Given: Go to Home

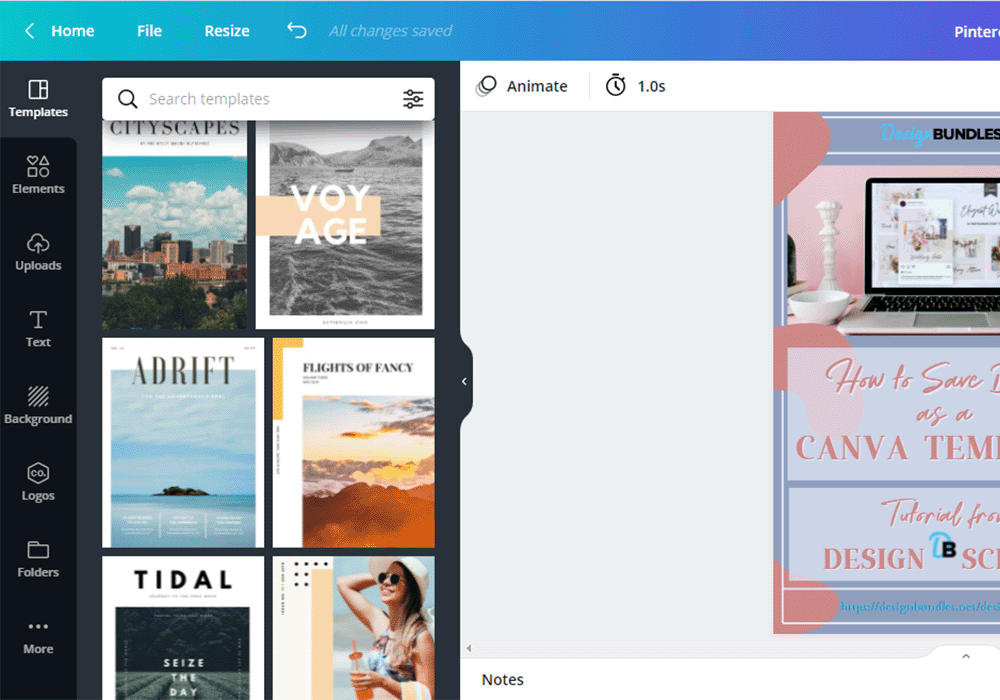Looking at the screenshot, I should tap(73, 31).
